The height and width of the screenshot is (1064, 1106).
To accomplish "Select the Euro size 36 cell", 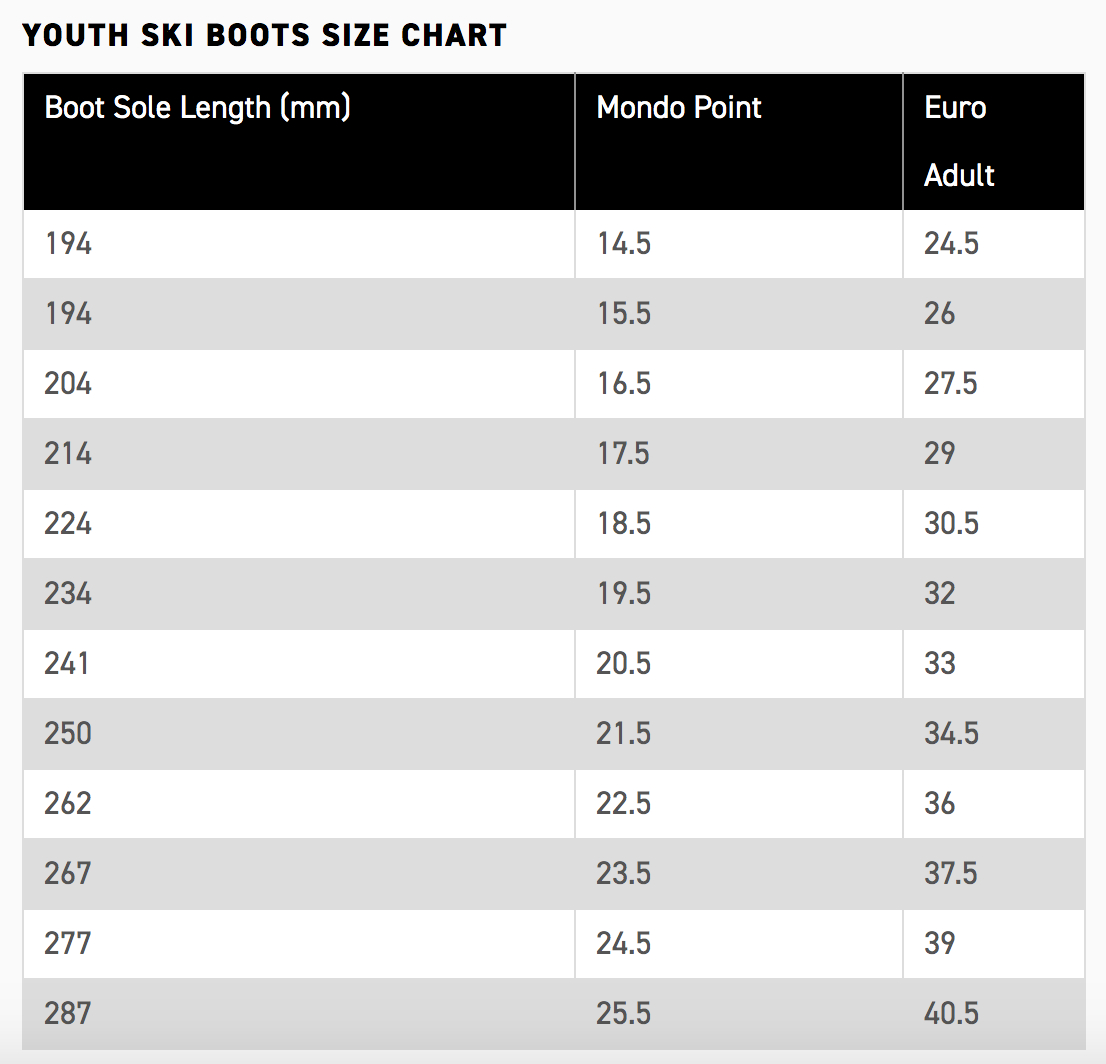I will tap(940, 804).
